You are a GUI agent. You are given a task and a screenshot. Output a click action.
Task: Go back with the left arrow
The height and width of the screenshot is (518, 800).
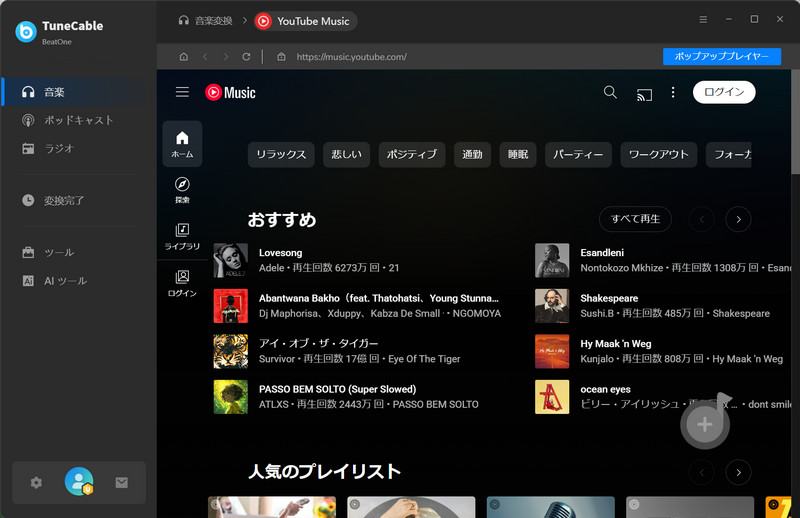pos(205,57)
